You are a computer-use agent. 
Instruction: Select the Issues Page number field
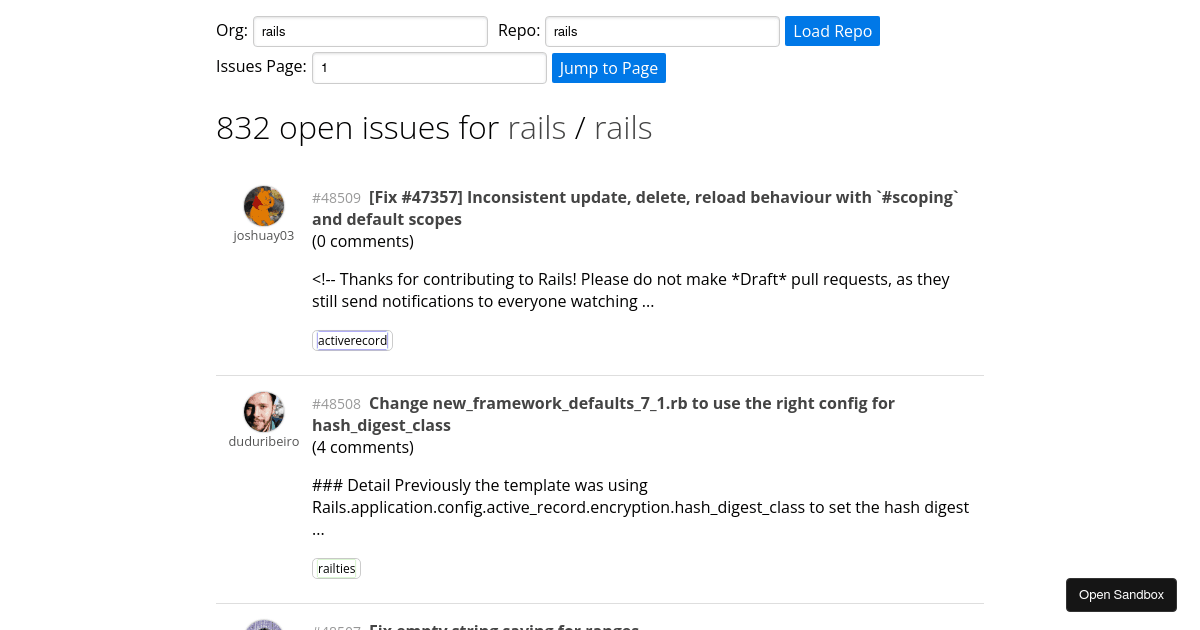pos(429,67)
